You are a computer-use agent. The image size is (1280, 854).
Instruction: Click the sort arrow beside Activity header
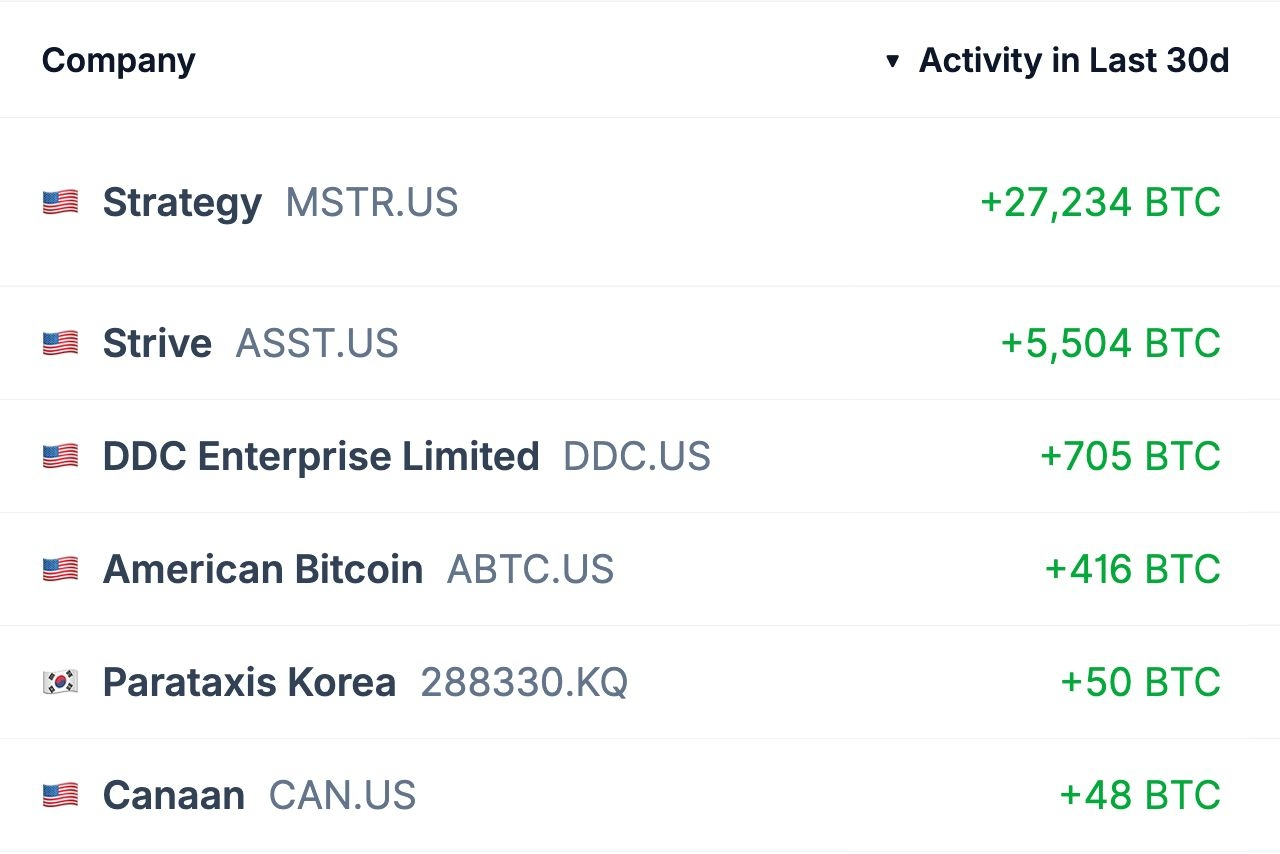click(893, 62)
